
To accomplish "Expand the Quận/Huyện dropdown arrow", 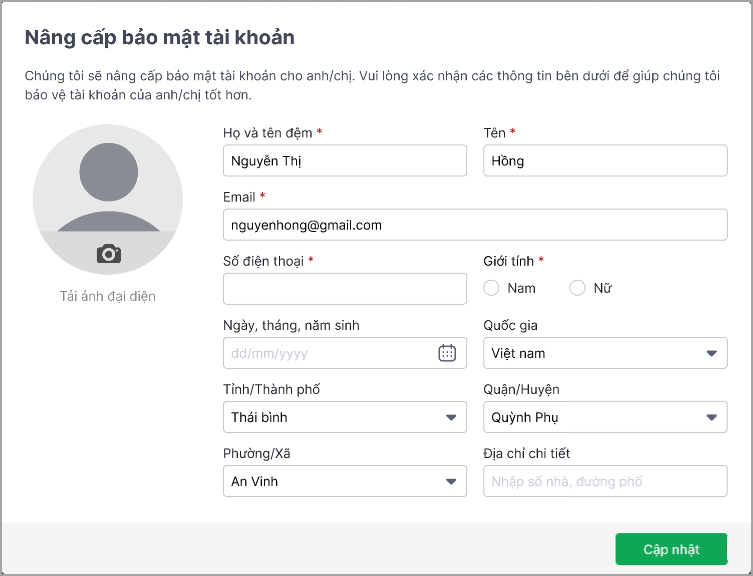I will [711, 417].
